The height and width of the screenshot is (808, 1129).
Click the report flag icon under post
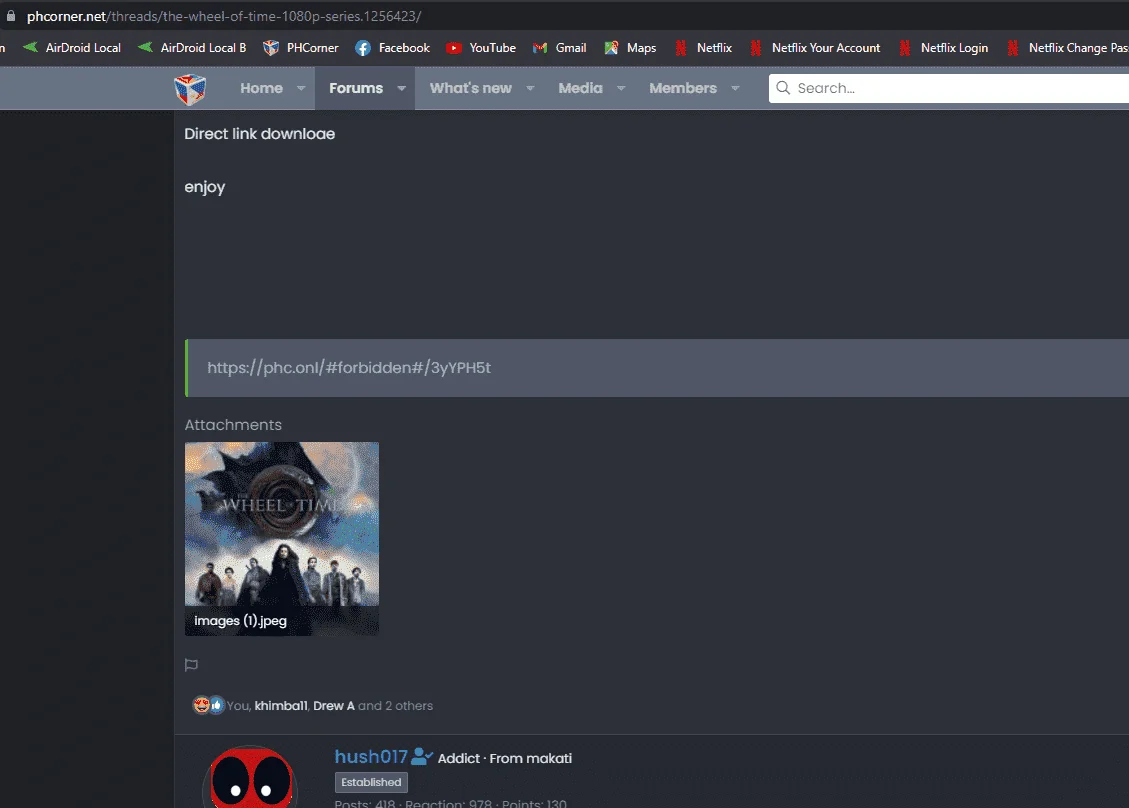tap(192, 665)
